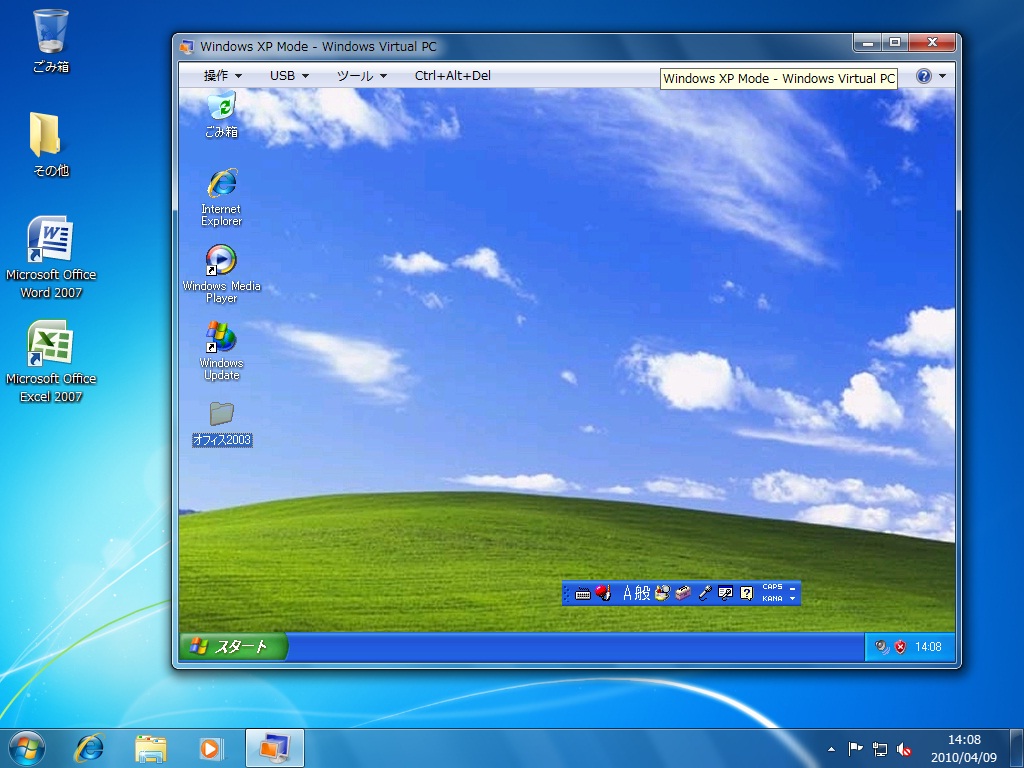Select the Internet Explorer icon on XP desktop
Viewport: 1024px width, 768px height.
[x=221, y=197]
